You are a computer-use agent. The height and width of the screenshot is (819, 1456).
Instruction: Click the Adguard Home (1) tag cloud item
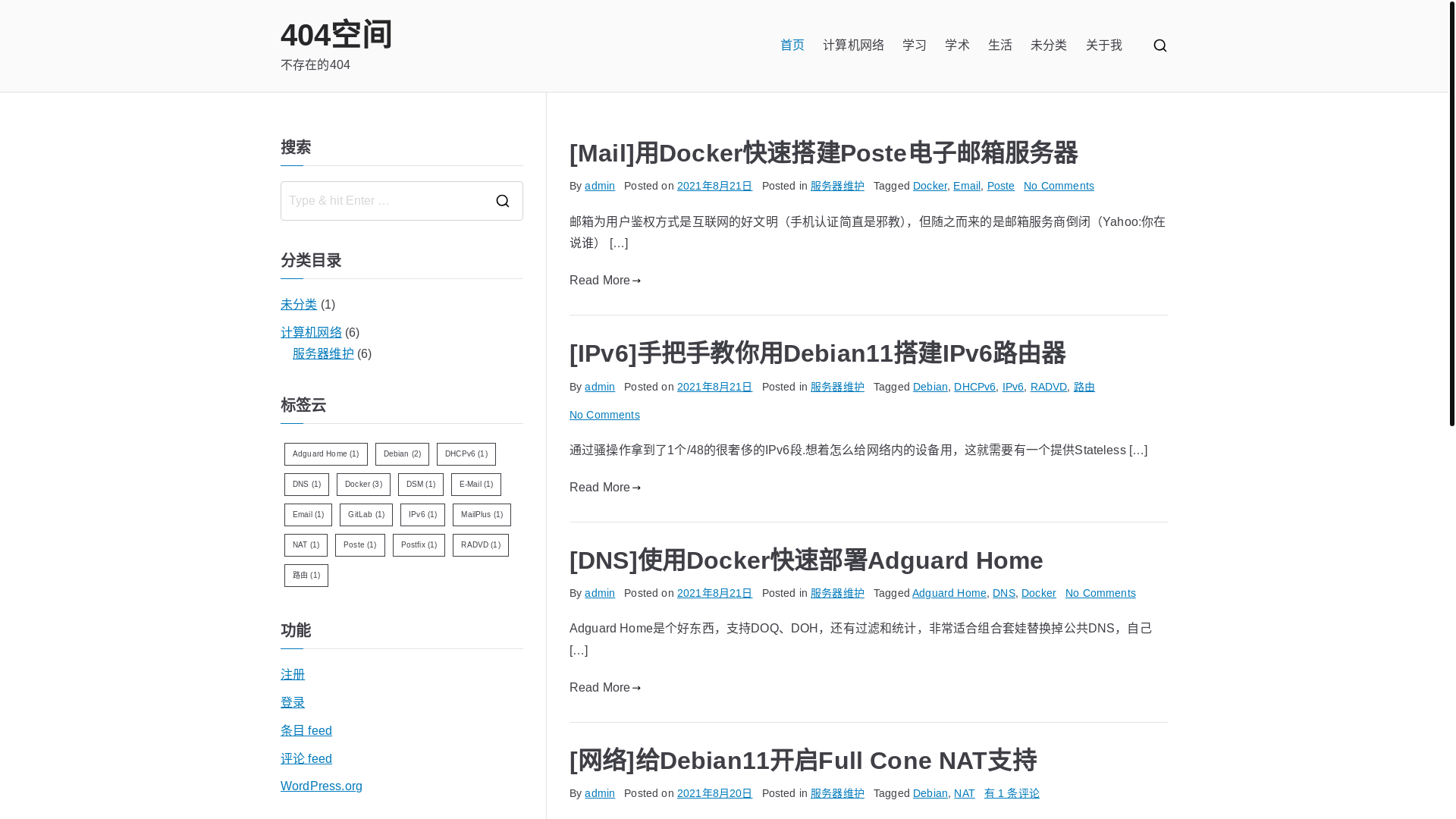326,454
